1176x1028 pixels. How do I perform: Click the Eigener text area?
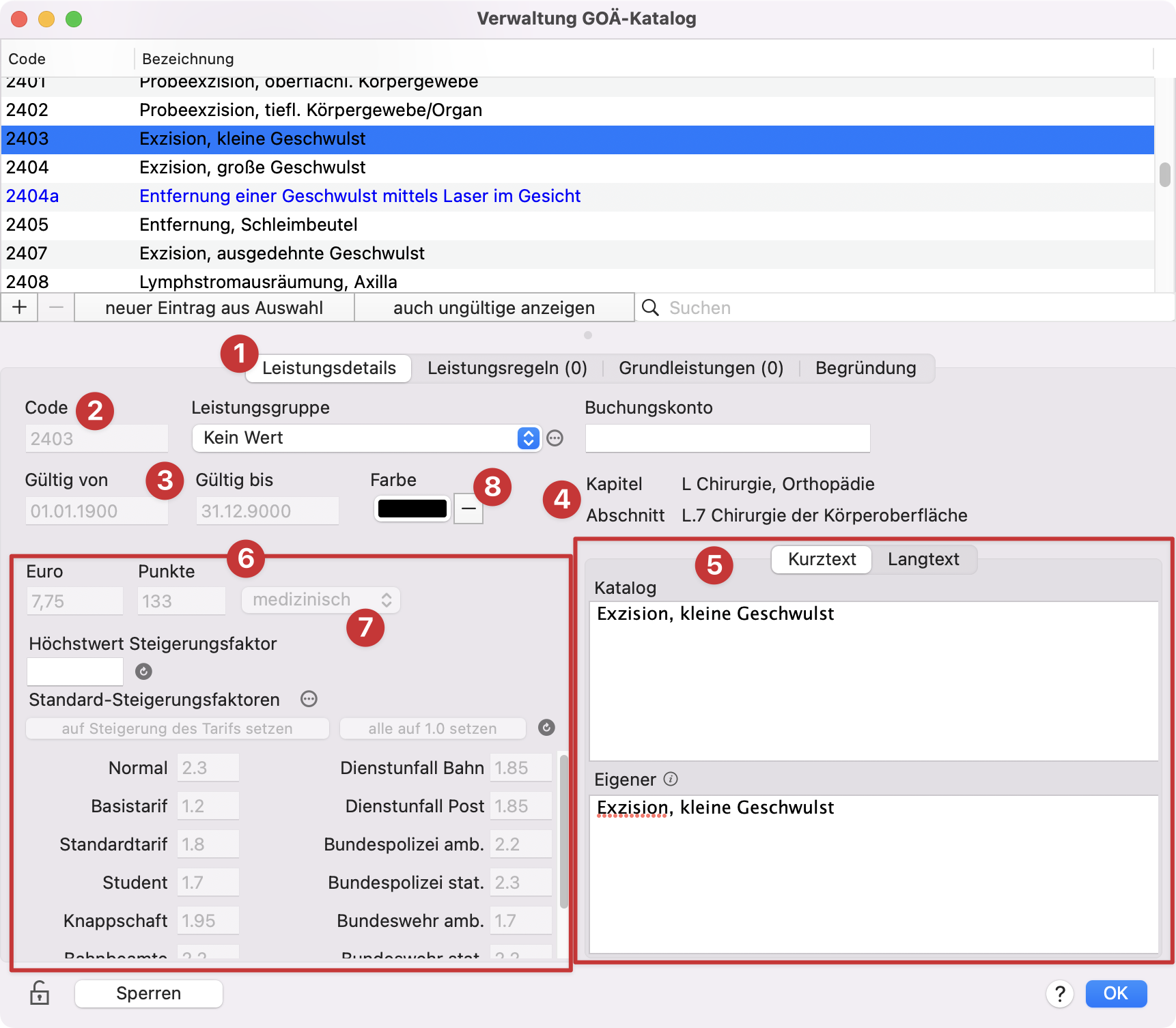coord(873,874)
